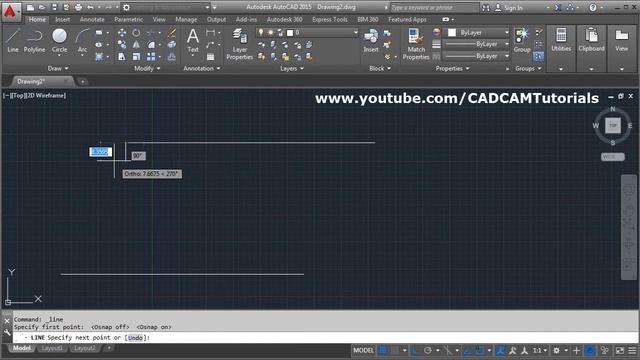Viewport: 640px width, 360px height.
Task: Click Match Properties tool
Action: click(416, 44)
